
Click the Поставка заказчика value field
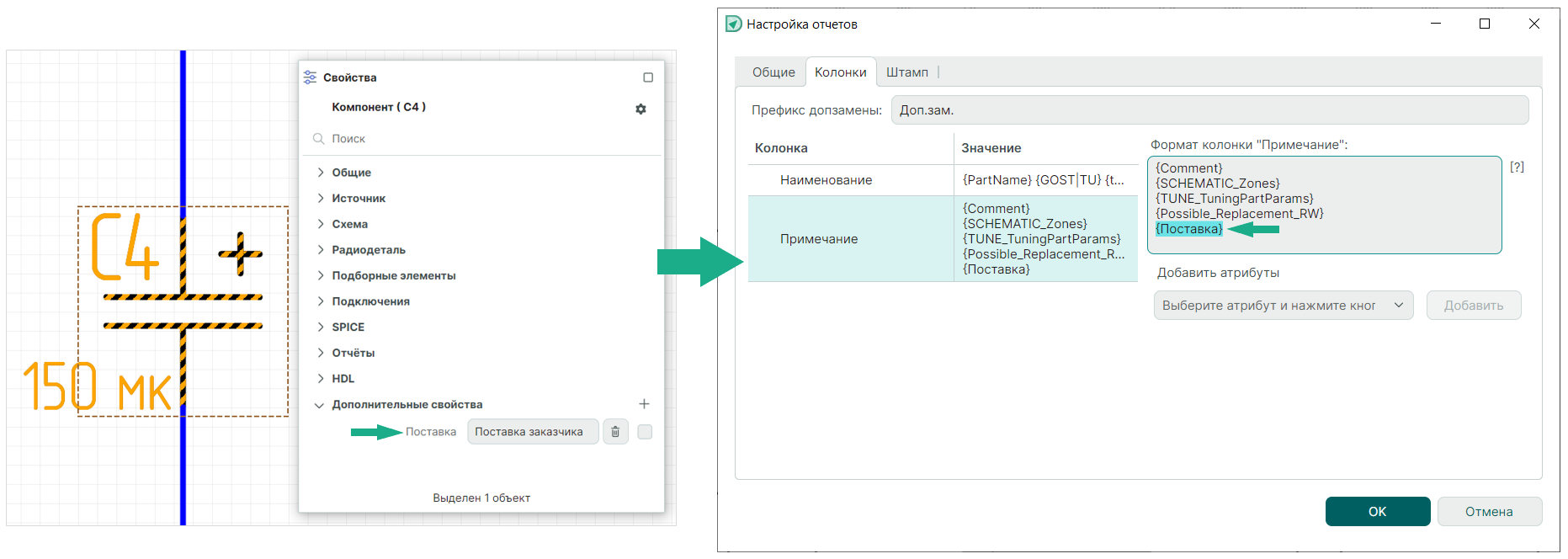pyautogui.click(x=532, y=432)
